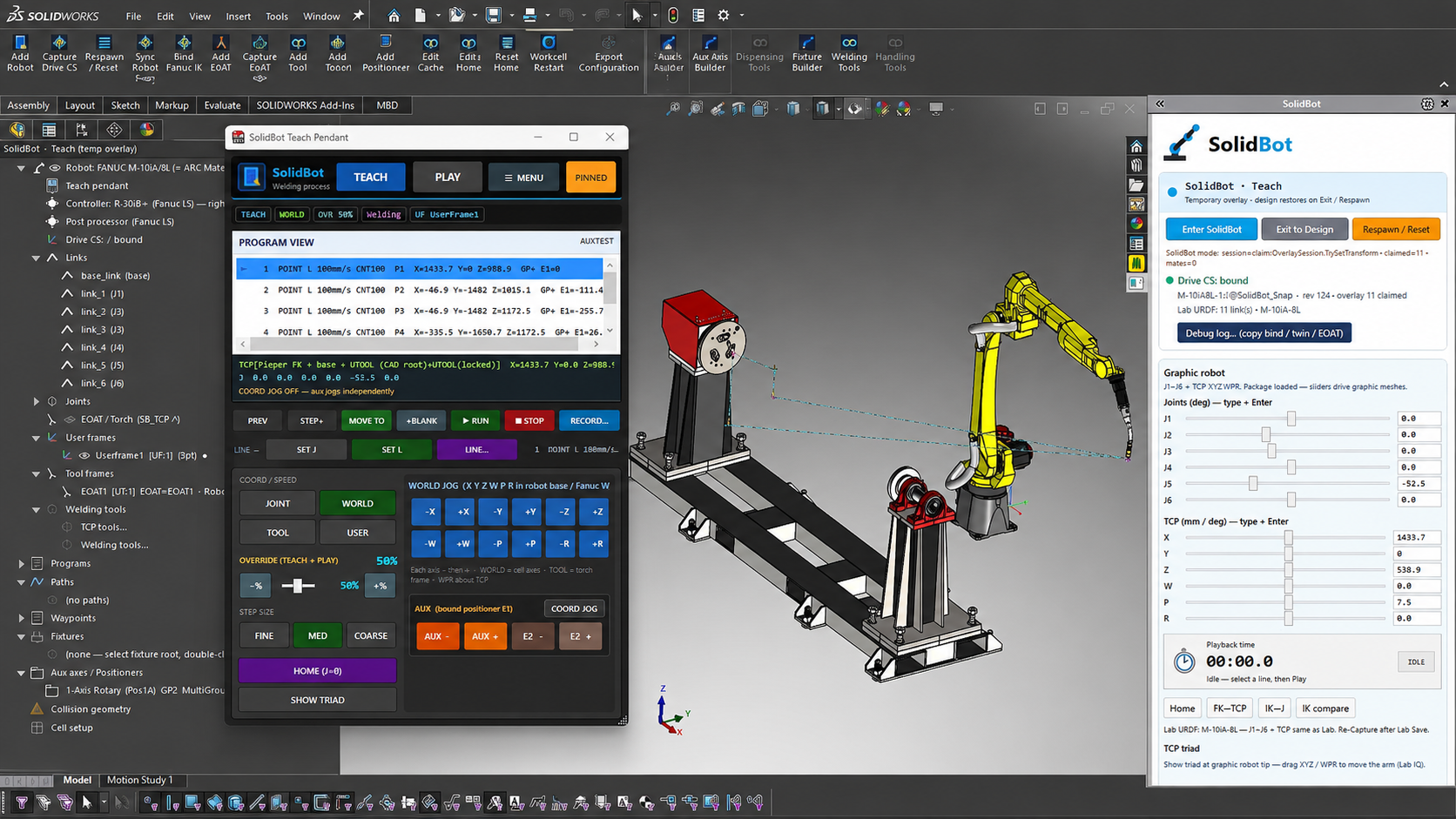Click Add EOAT ribbon icon
The image size is (1456, 819).
tap(221, 54)
